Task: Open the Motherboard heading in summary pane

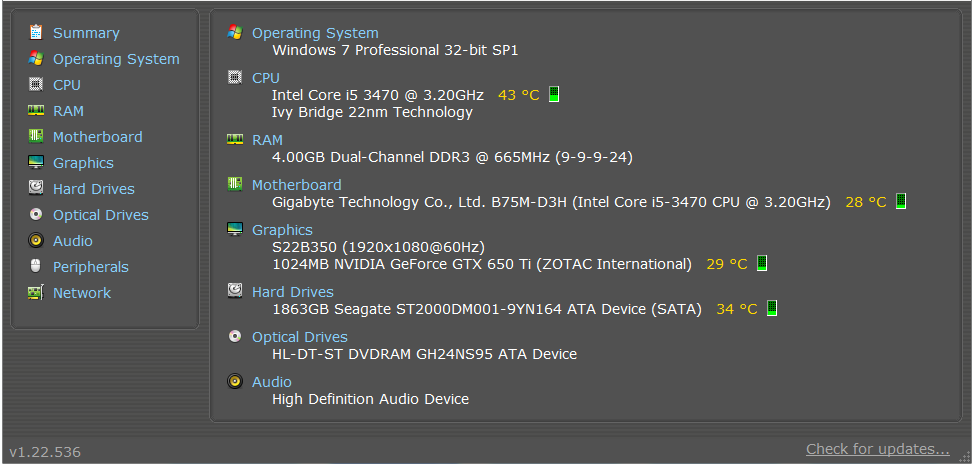Action: 296,185
